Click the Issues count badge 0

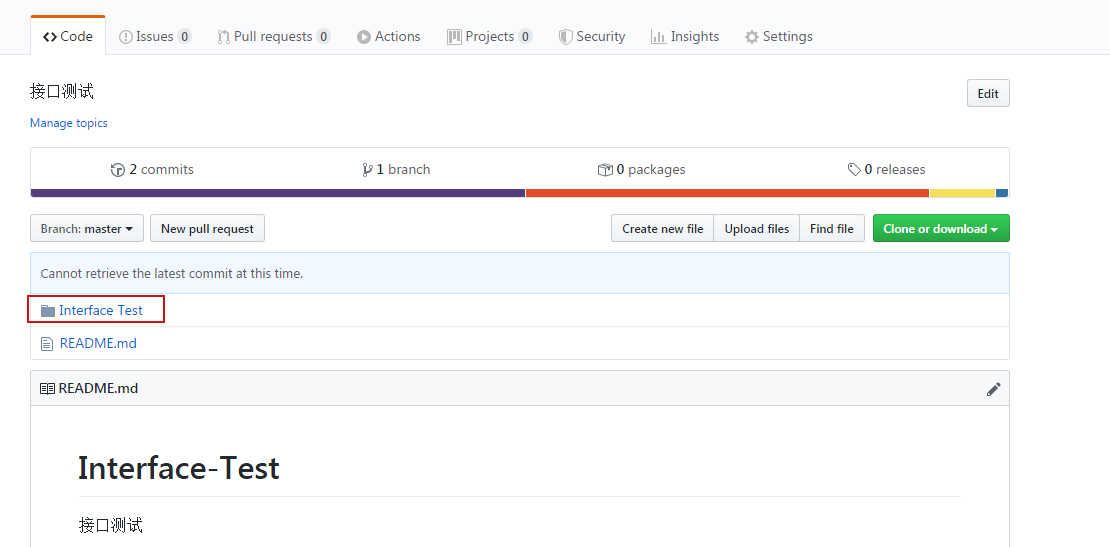184,37
